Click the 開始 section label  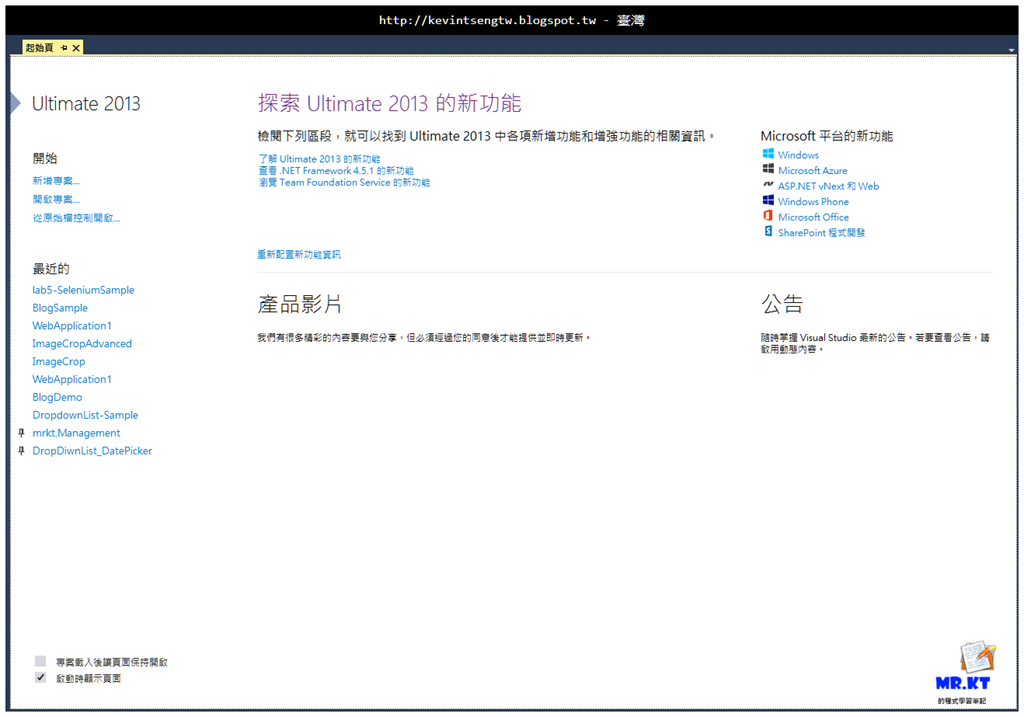click(45, 158)
